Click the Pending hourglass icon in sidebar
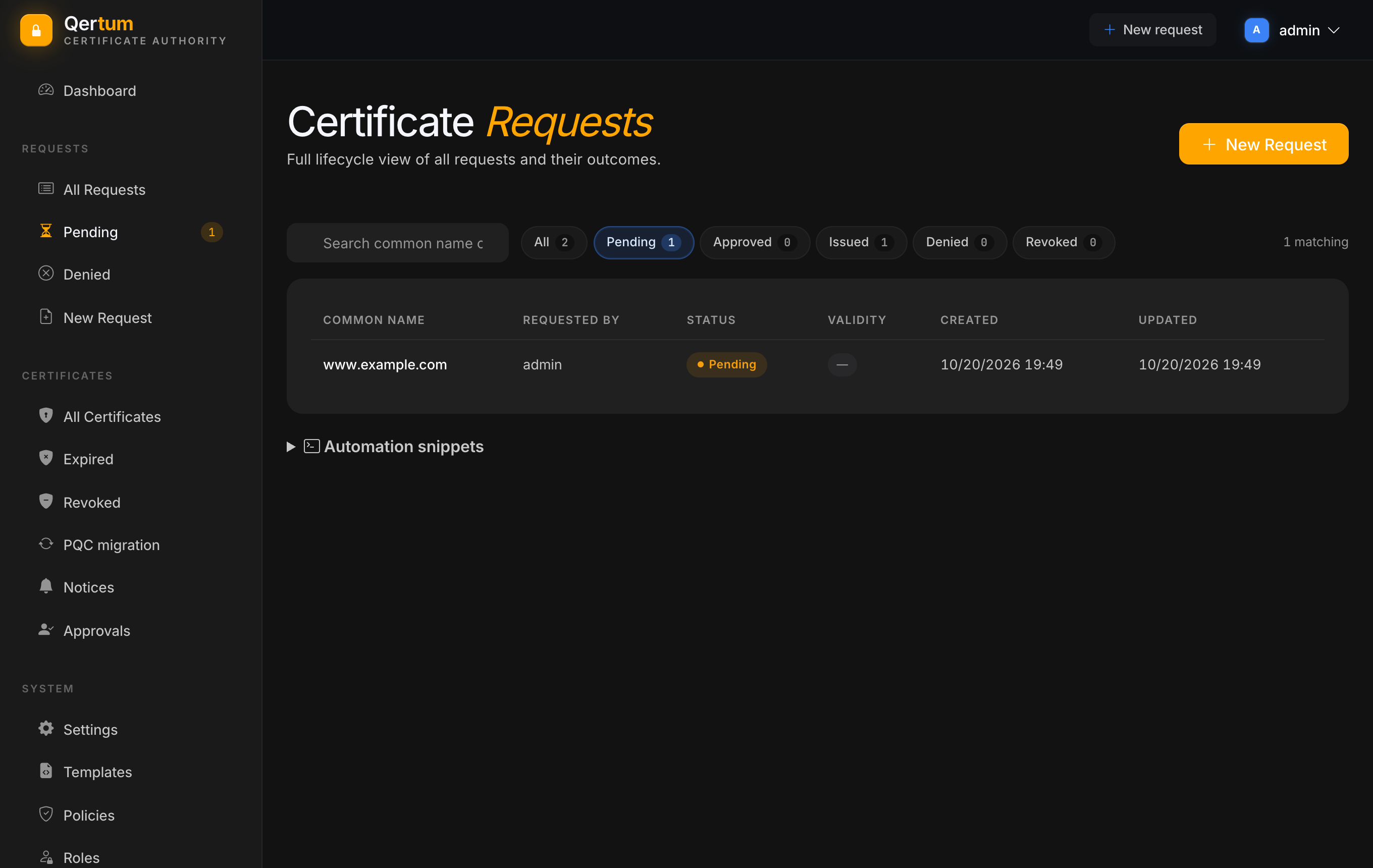 tap(46, 231)
